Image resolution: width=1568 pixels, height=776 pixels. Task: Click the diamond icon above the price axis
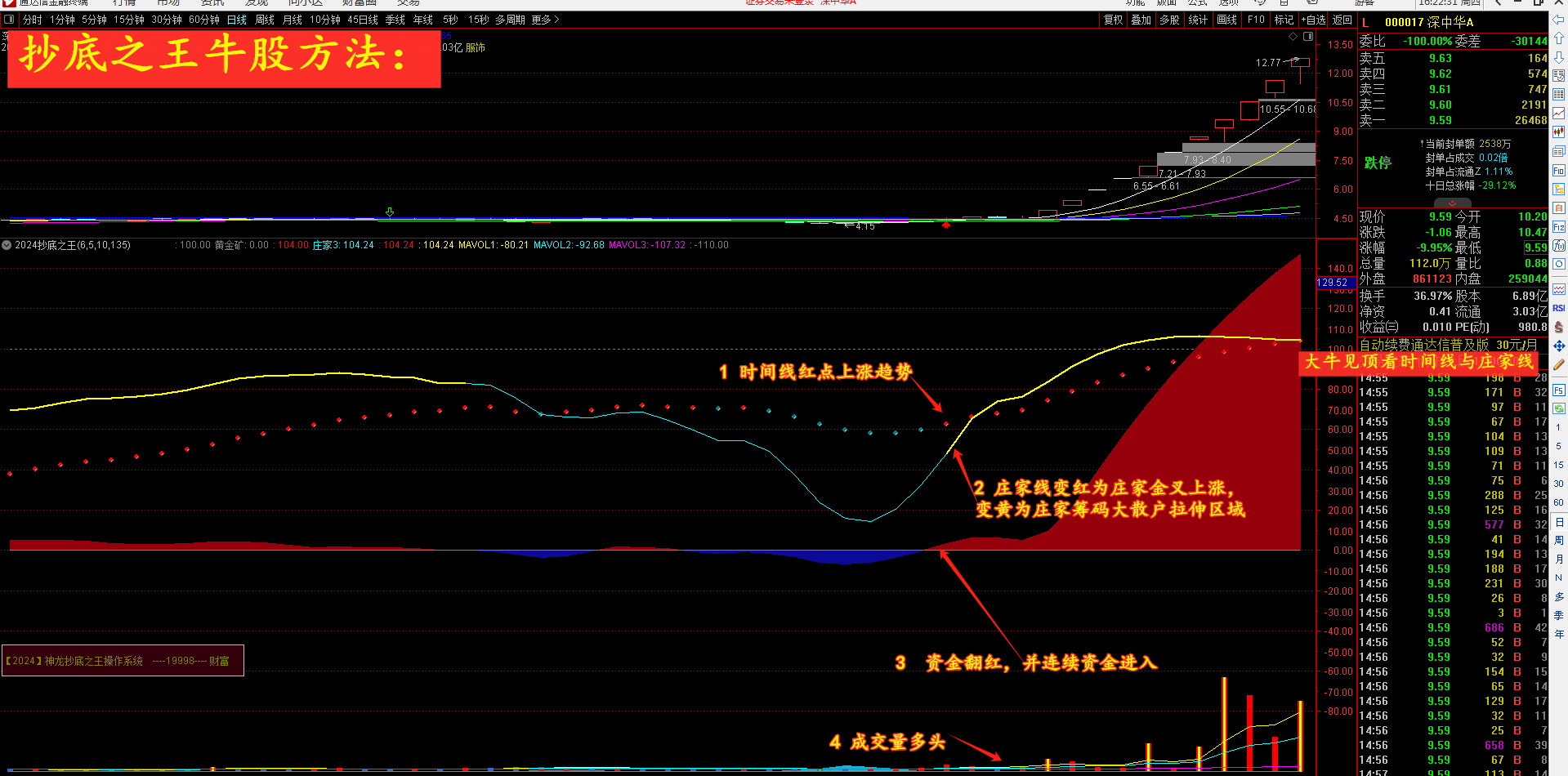1293,37
